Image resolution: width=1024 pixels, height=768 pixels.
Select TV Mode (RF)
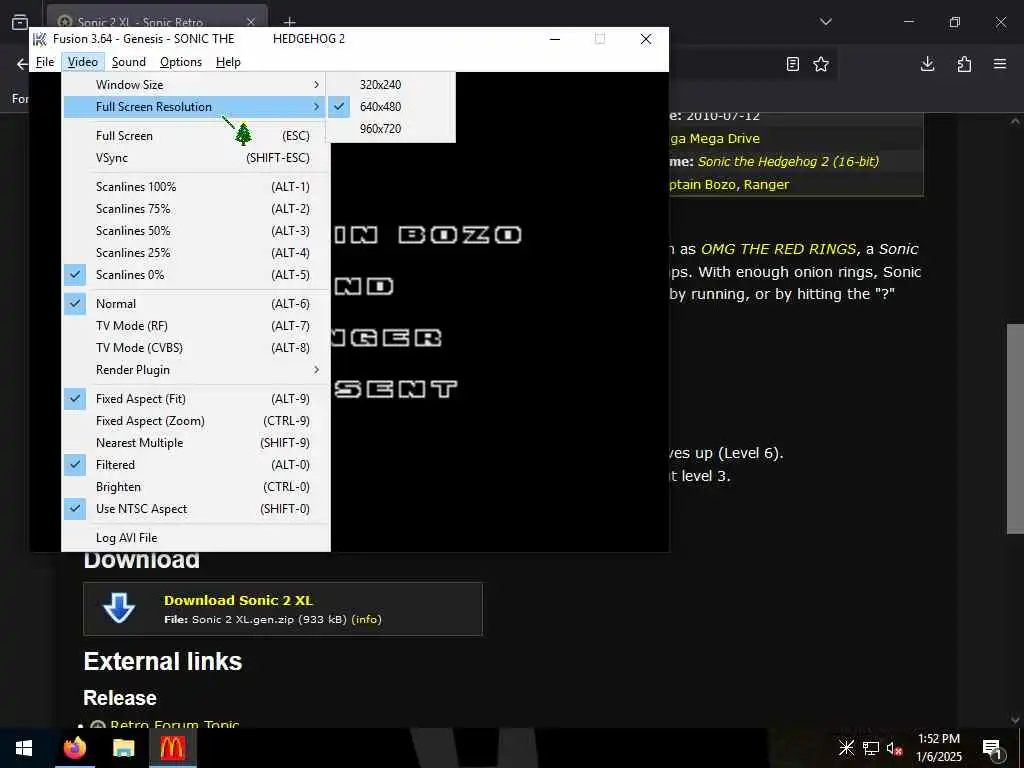click(196, 326)
